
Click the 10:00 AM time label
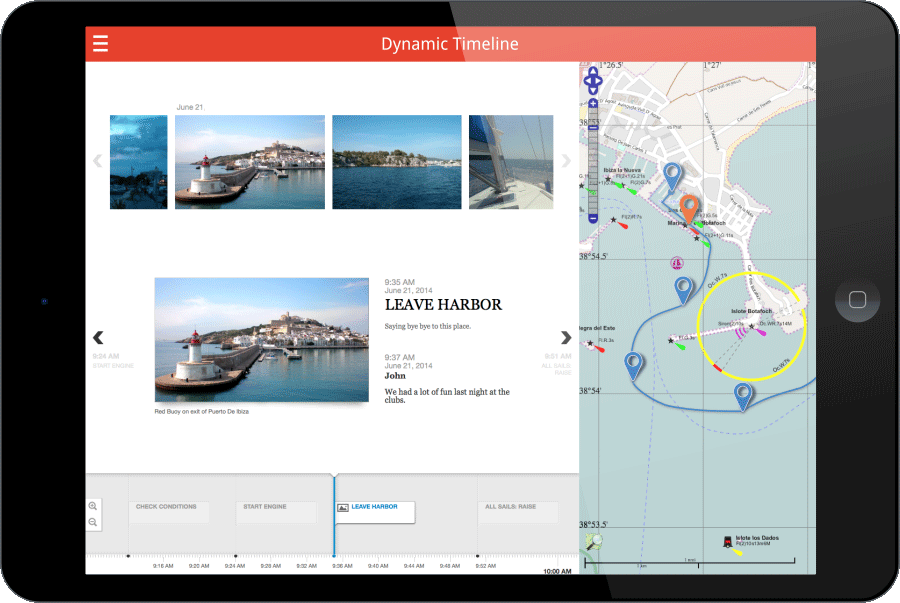557,571
